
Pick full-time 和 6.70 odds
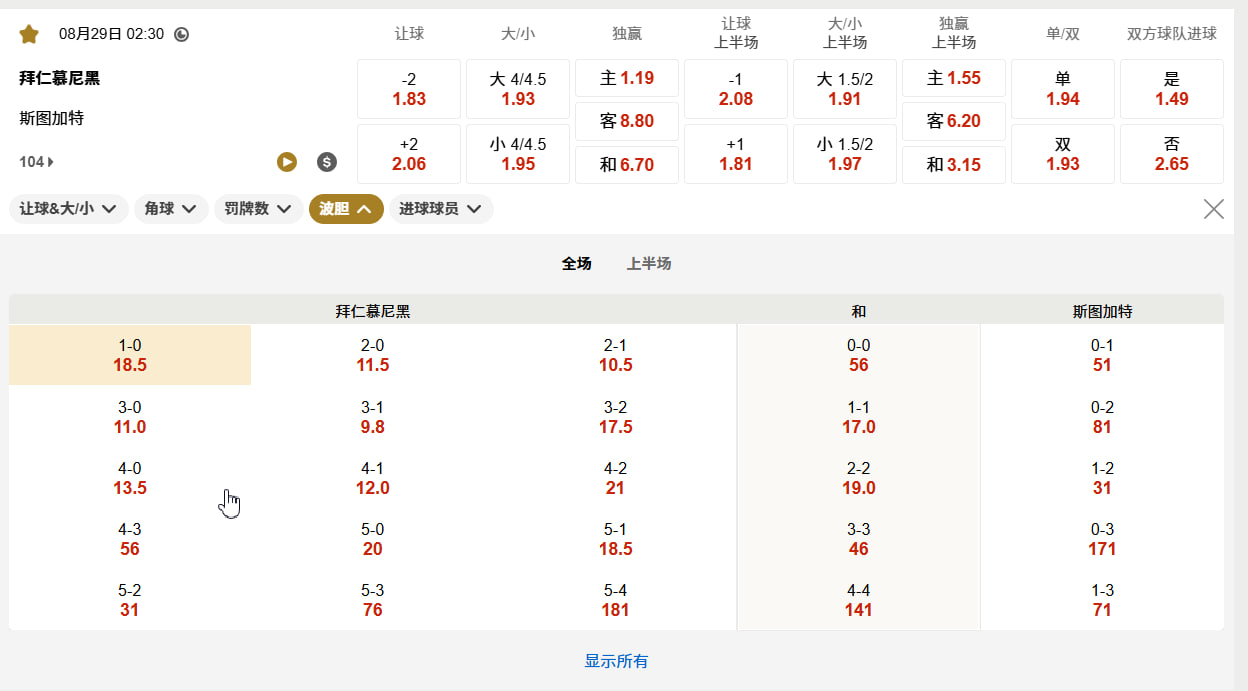(627, 165)
